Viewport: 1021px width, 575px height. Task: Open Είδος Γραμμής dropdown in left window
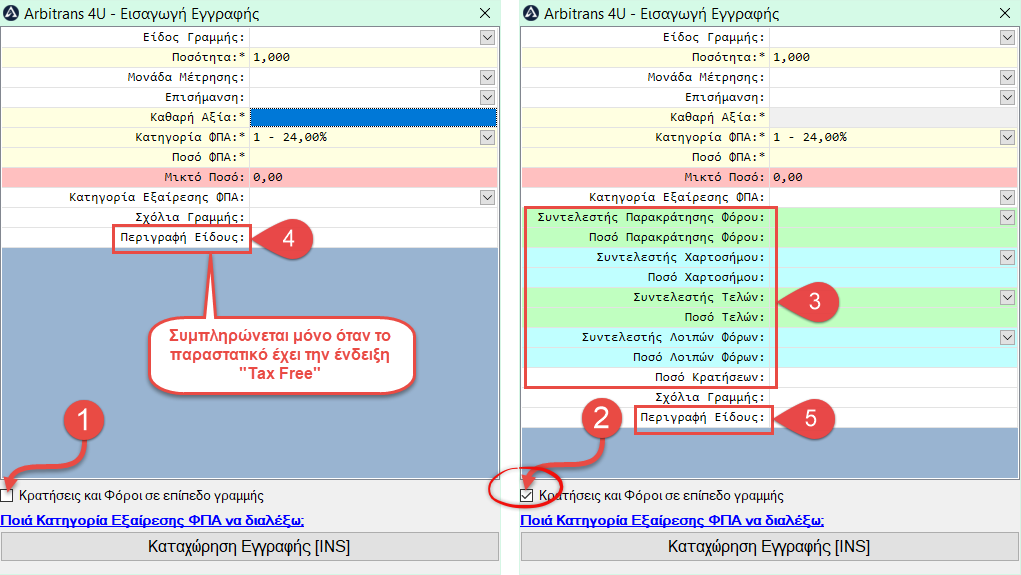click(x=487, y=38)
